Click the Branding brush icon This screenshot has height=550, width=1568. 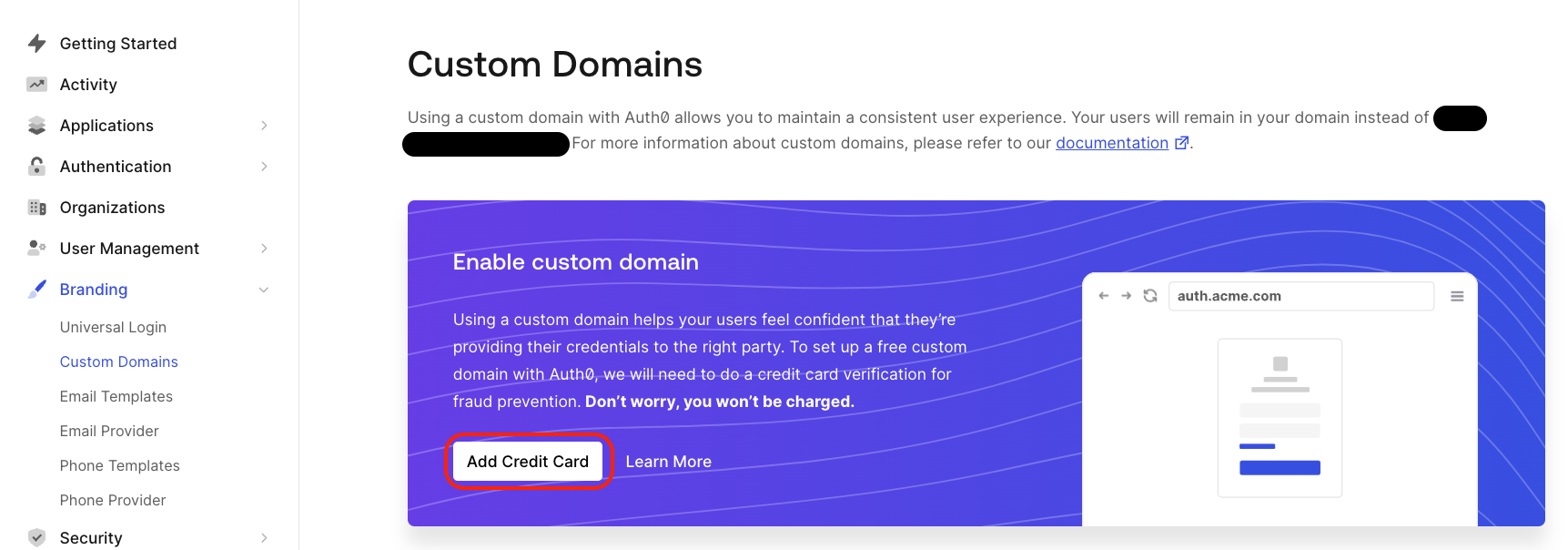click(x=36, y=289)
